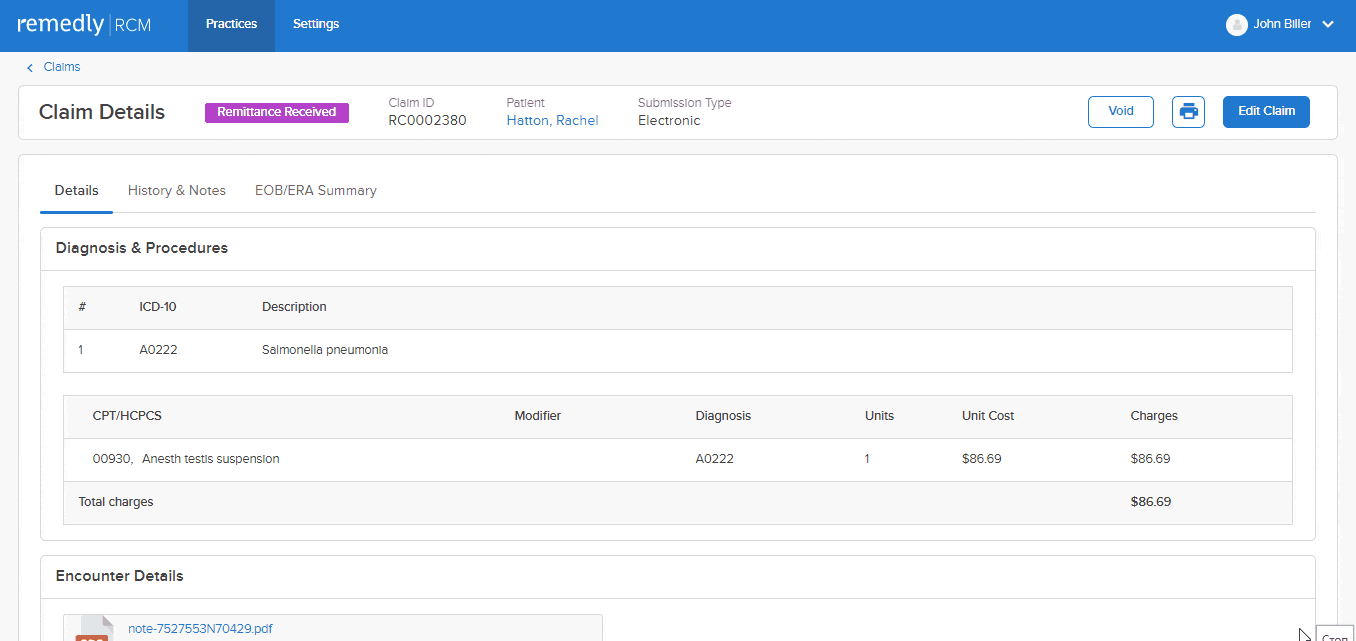Click the Void button
This screenshot has width=1356, height=641.
pos(1120,112)
